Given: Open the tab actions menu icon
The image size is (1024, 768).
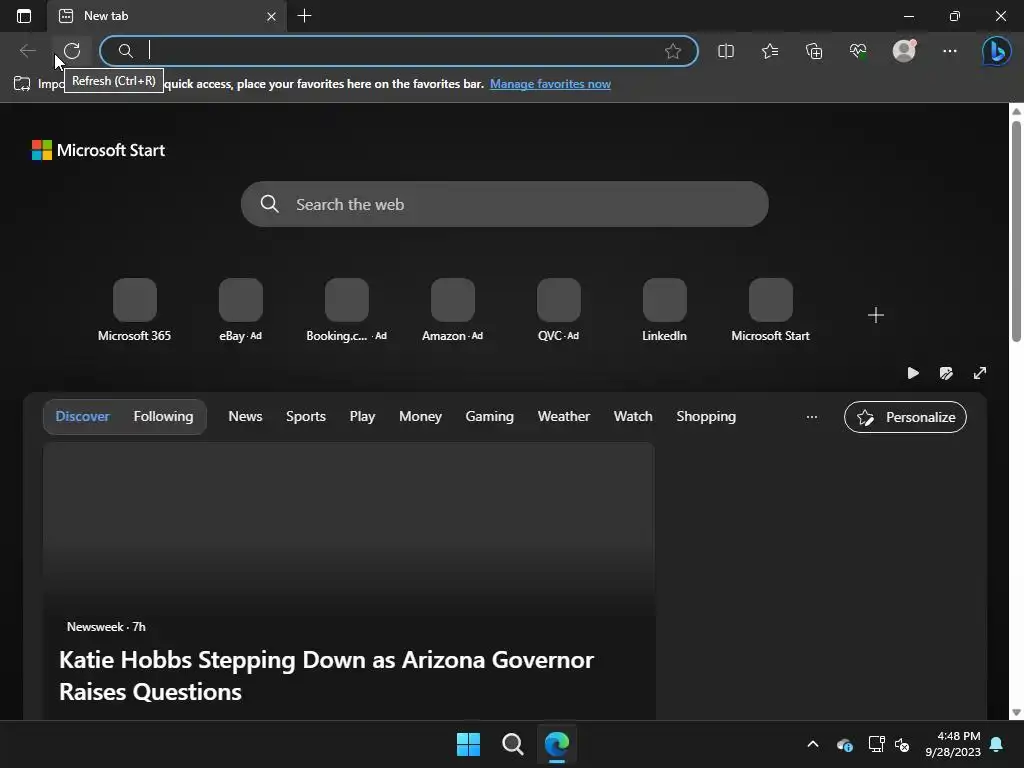Looking at the screenshot, I should [x=24, y=16].
